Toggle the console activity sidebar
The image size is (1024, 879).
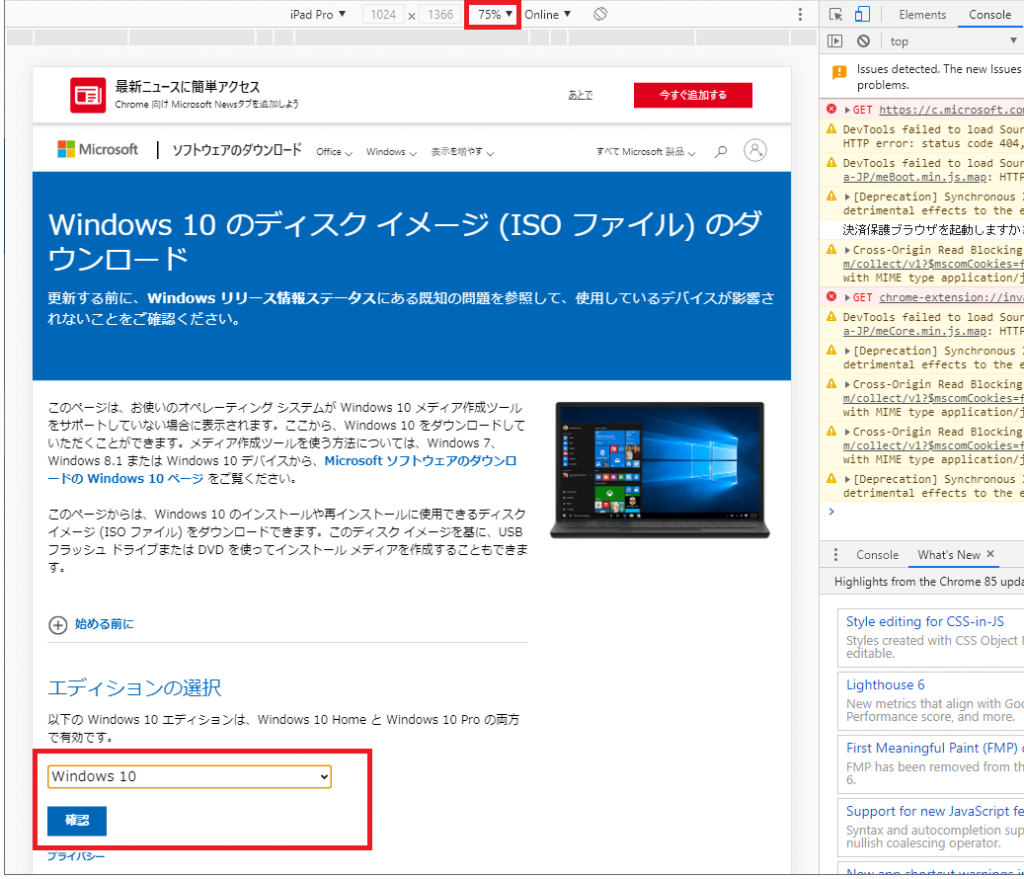pyautogui.click(x=835, y=40)
